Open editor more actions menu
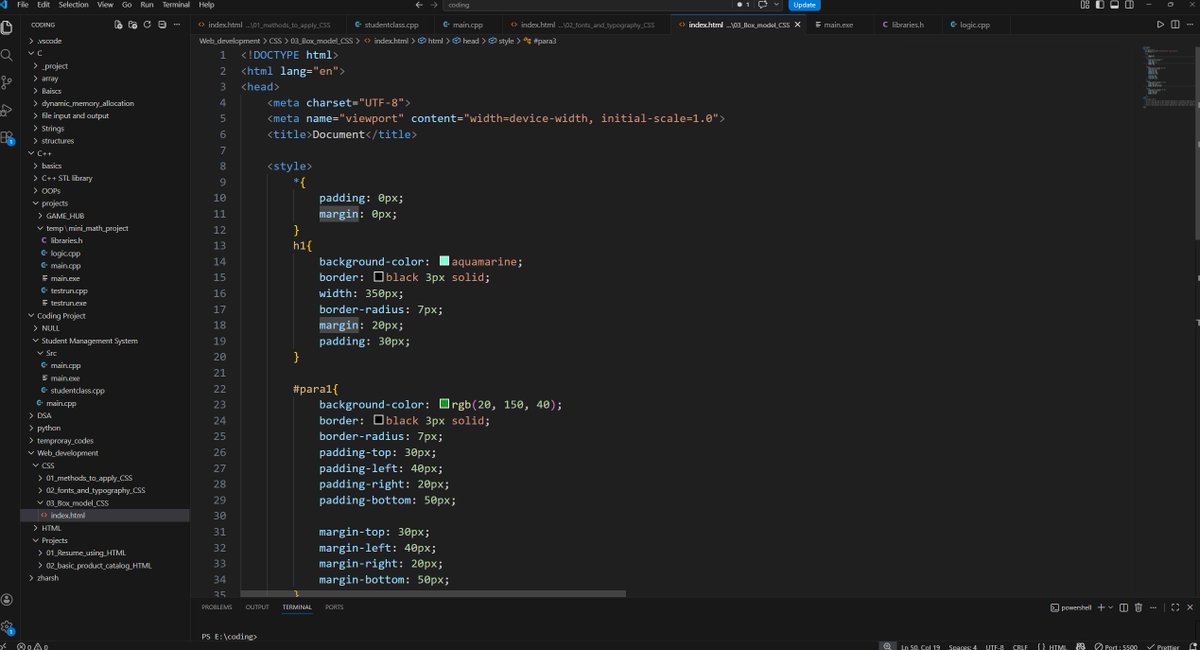This screenshot has height=650, width=1200. (x=1190, y=24)
